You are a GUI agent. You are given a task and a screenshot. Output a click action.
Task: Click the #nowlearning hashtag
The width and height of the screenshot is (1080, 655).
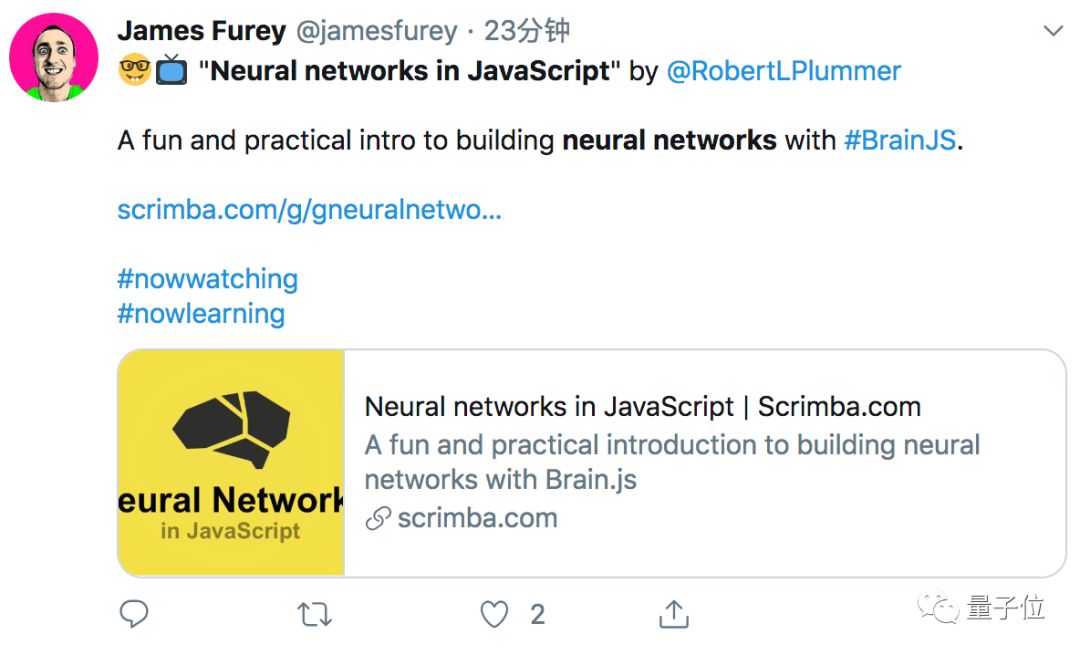pyautogui.click(x=201, y=313)
